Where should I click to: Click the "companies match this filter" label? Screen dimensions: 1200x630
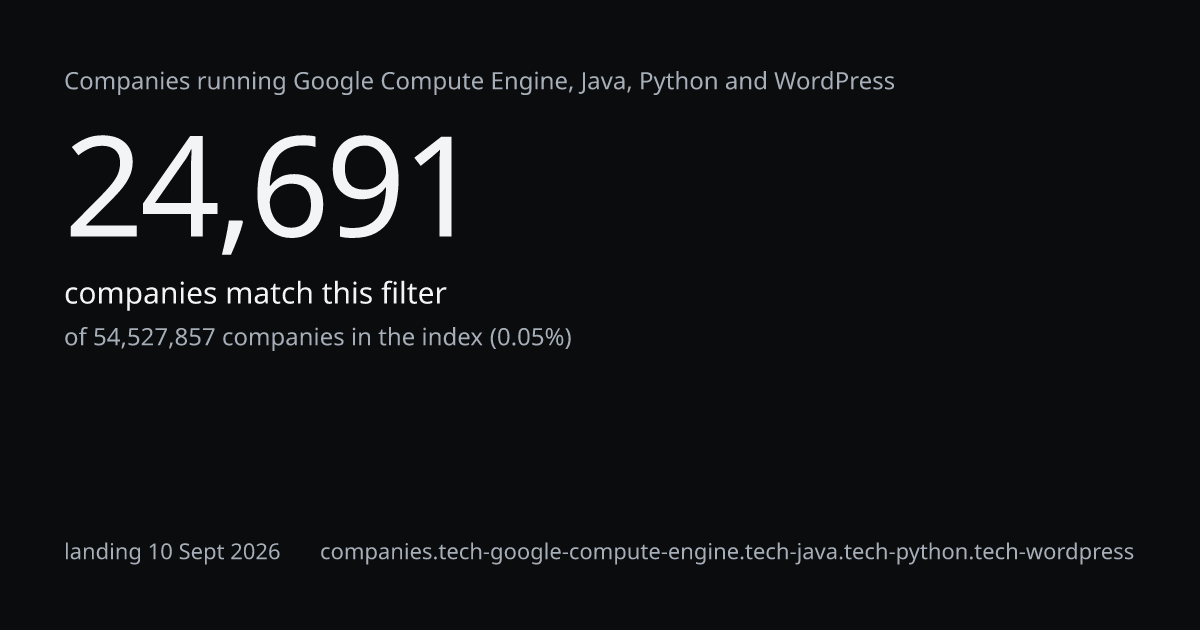point(255,294)
